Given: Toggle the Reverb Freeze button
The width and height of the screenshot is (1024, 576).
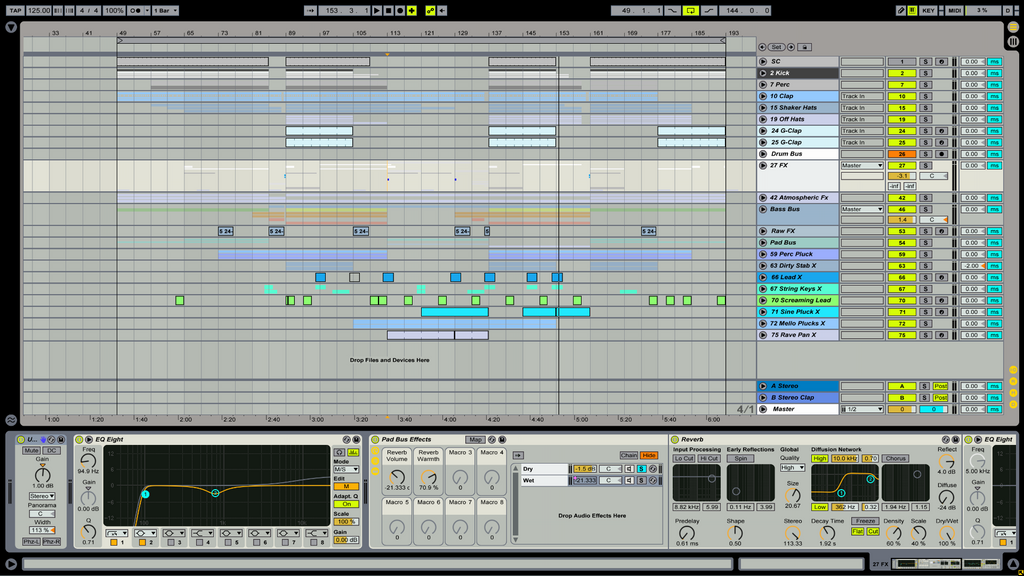Looking at the screenshot, I should point(865,521).
